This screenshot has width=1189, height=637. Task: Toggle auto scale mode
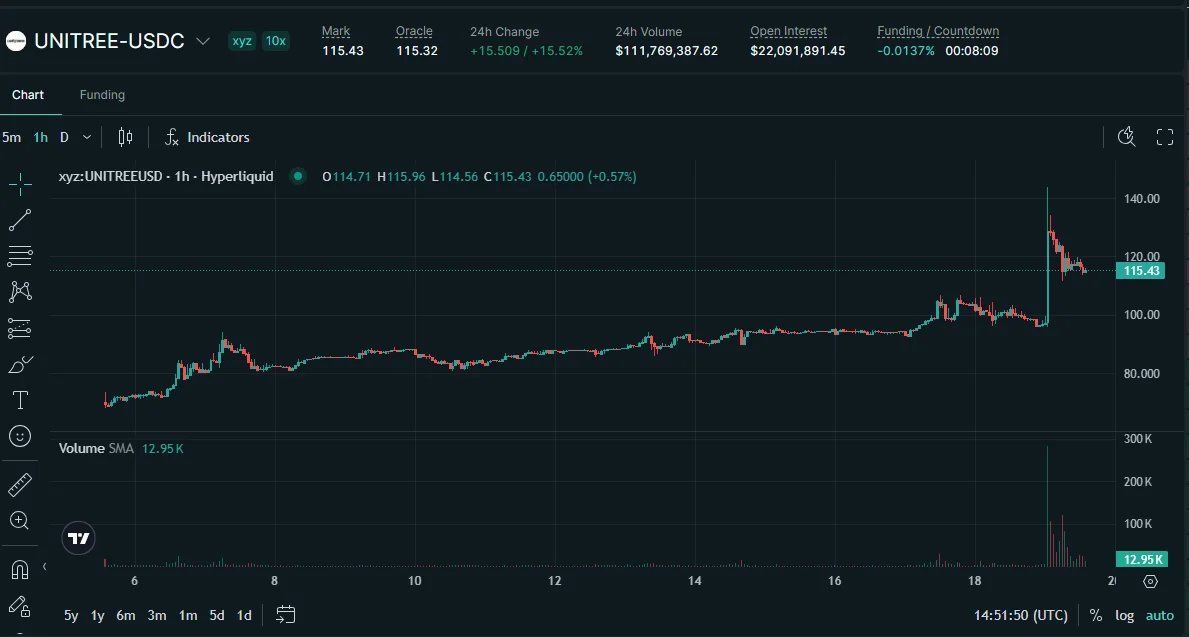[1159, 615]
